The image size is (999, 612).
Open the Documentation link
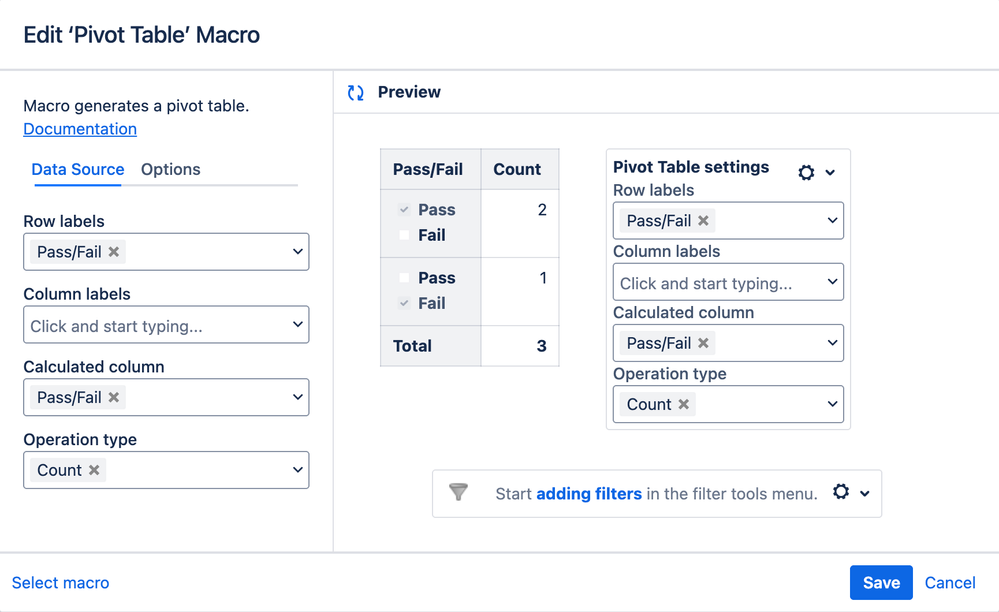80,129
